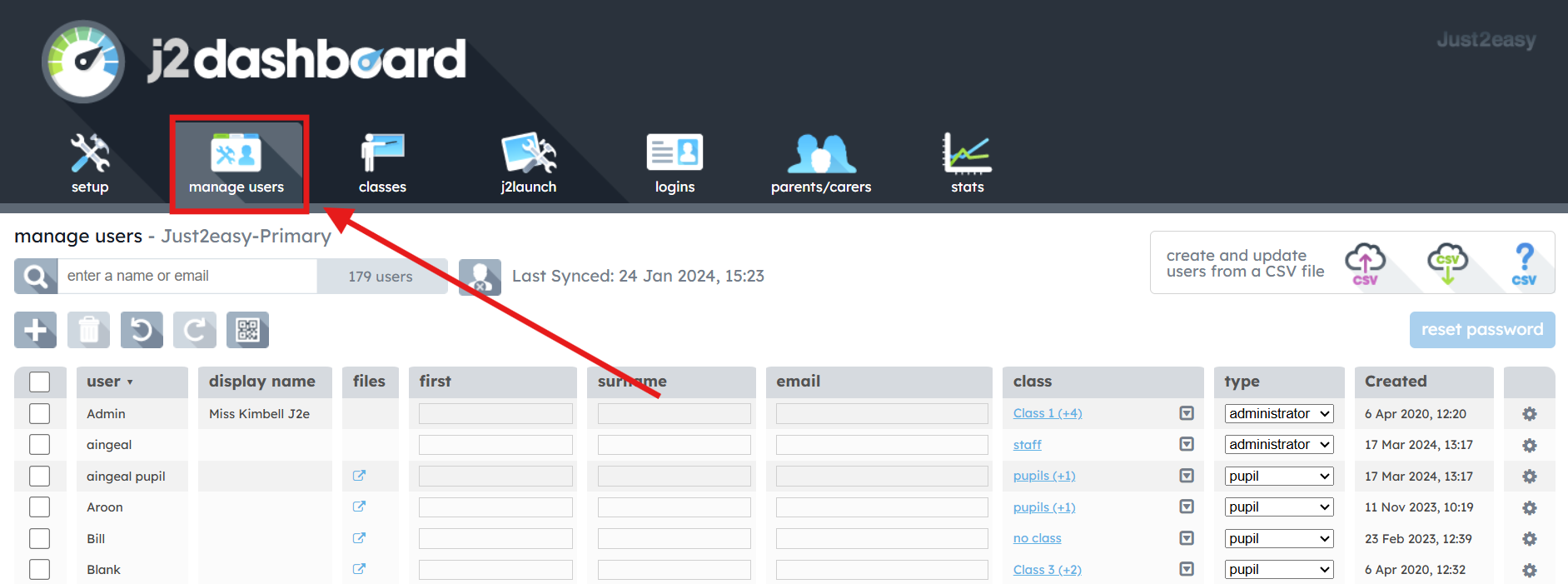The height and width of the screenshot is (584, 1568).
Task: Click the download CSV cloud icon
Action: tap(1447, 263)
